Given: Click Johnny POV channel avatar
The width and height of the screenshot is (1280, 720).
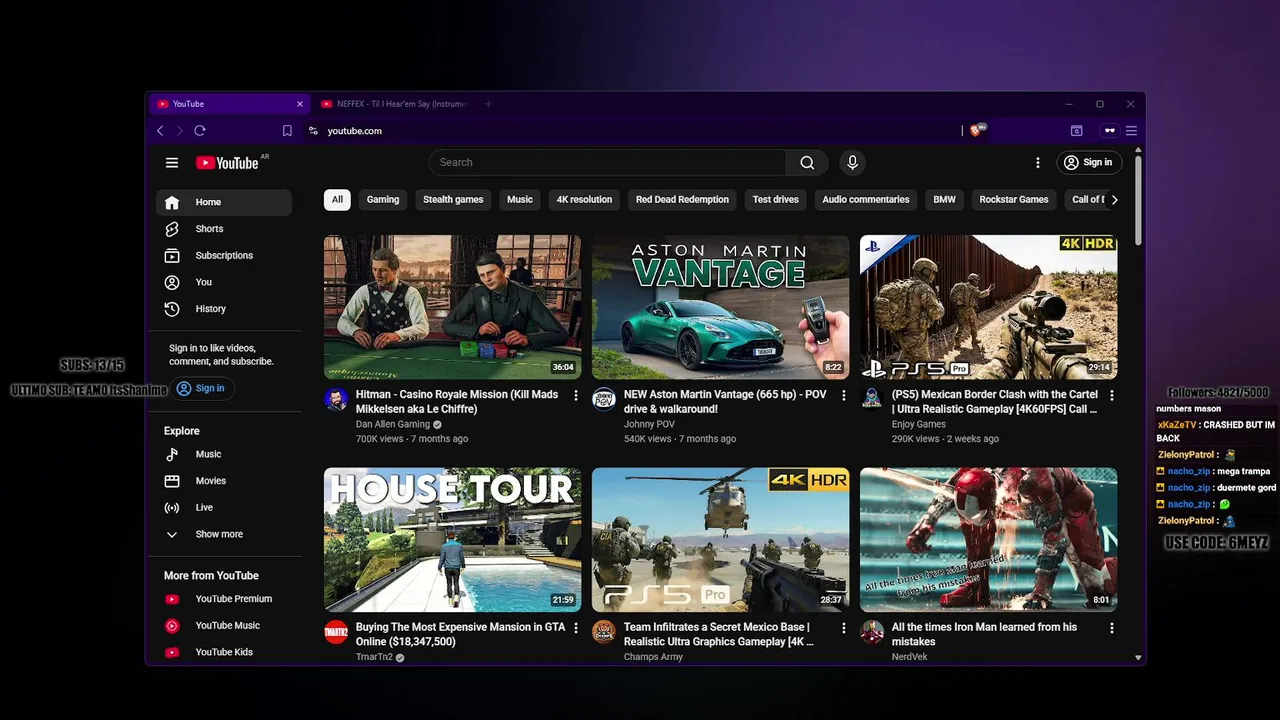Looking at the screenshot, I should click(x=604, y=400).
